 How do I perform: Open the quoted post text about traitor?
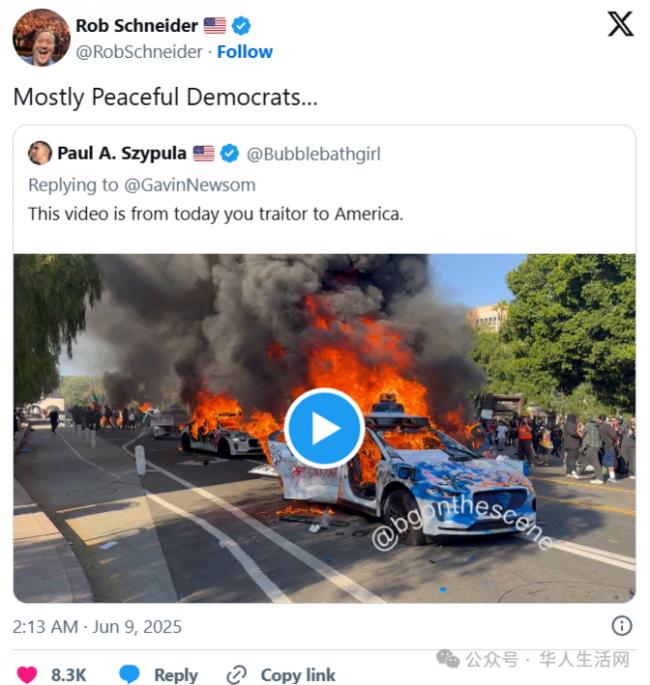(x=215, y=213)
